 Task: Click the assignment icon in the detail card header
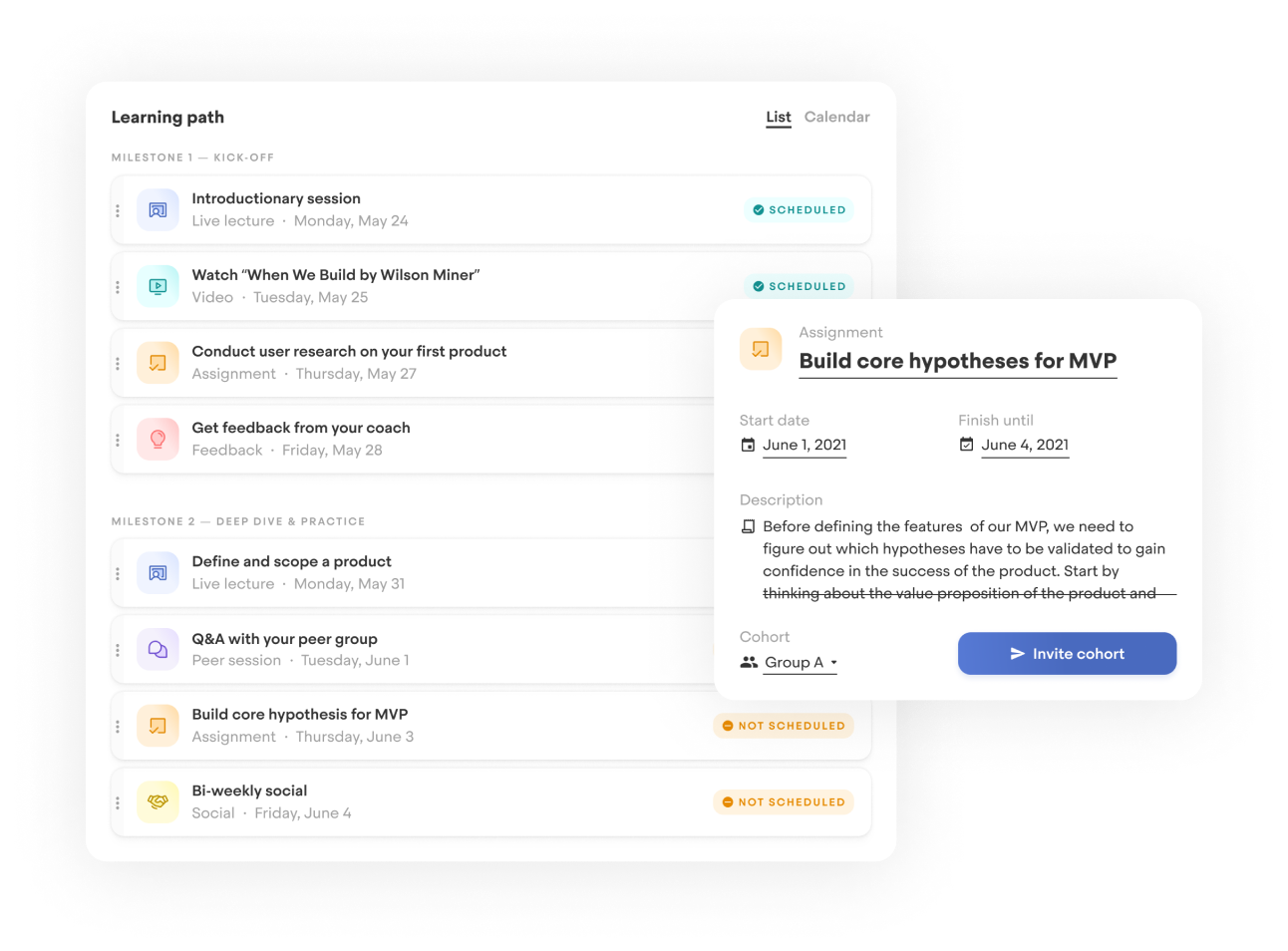(x=761, y=349)
